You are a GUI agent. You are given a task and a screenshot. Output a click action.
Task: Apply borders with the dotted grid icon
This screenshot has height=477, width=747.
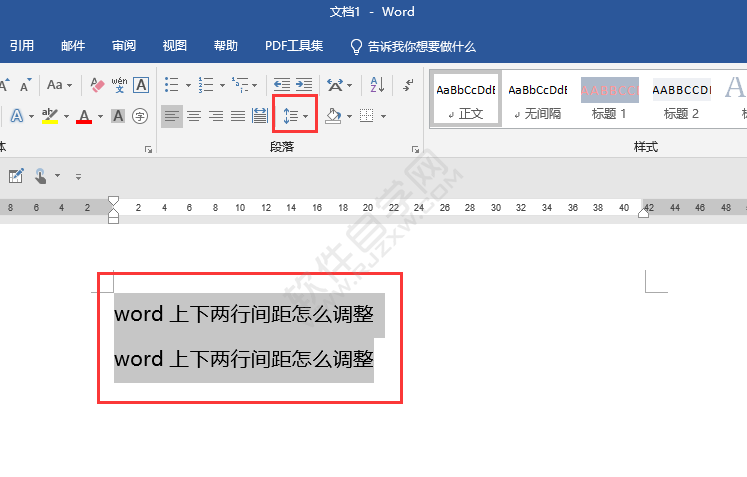(366, 116)
